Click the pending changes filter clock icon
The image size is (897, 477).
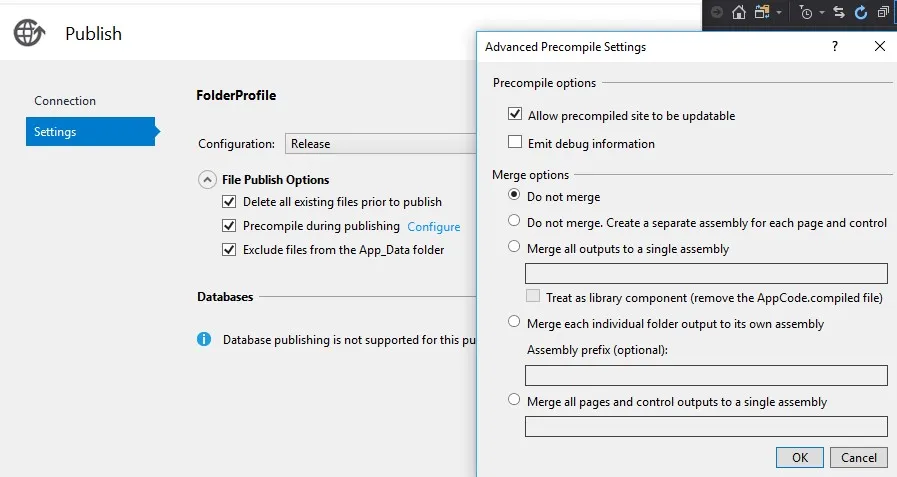[x=806, y=13]
